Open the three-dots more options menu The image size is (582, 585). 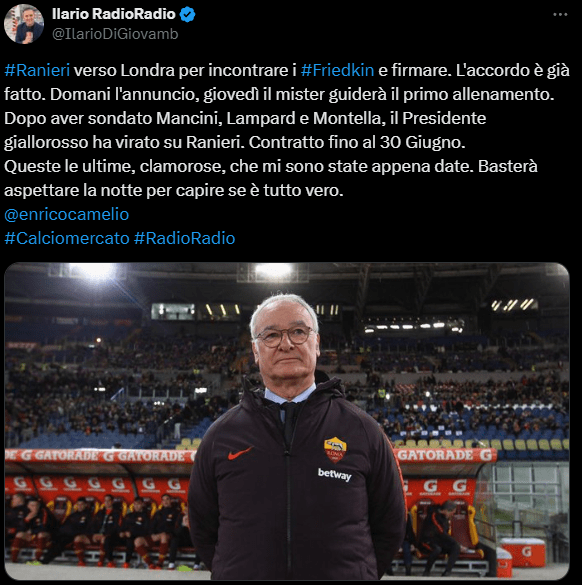coord(560,15)
